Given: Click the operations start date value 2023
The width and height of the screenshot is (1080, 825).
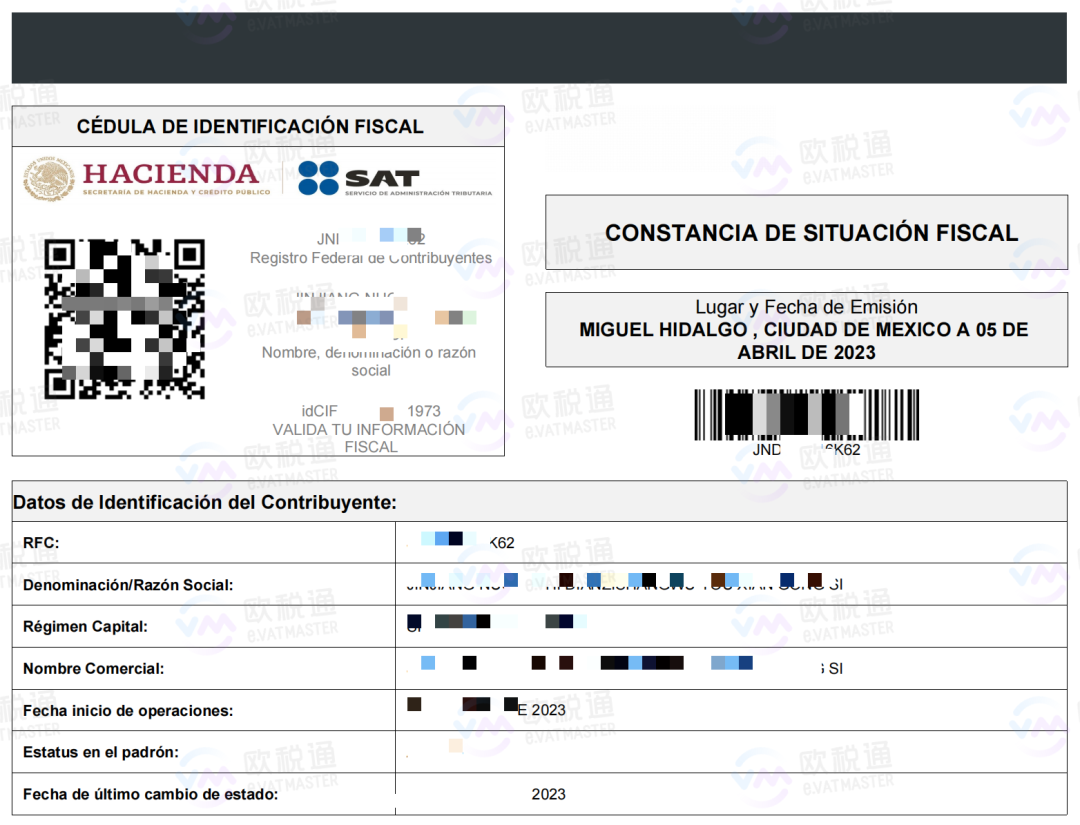Looking at the screenshot, I should pyautogui.click(x=486, y=709).
